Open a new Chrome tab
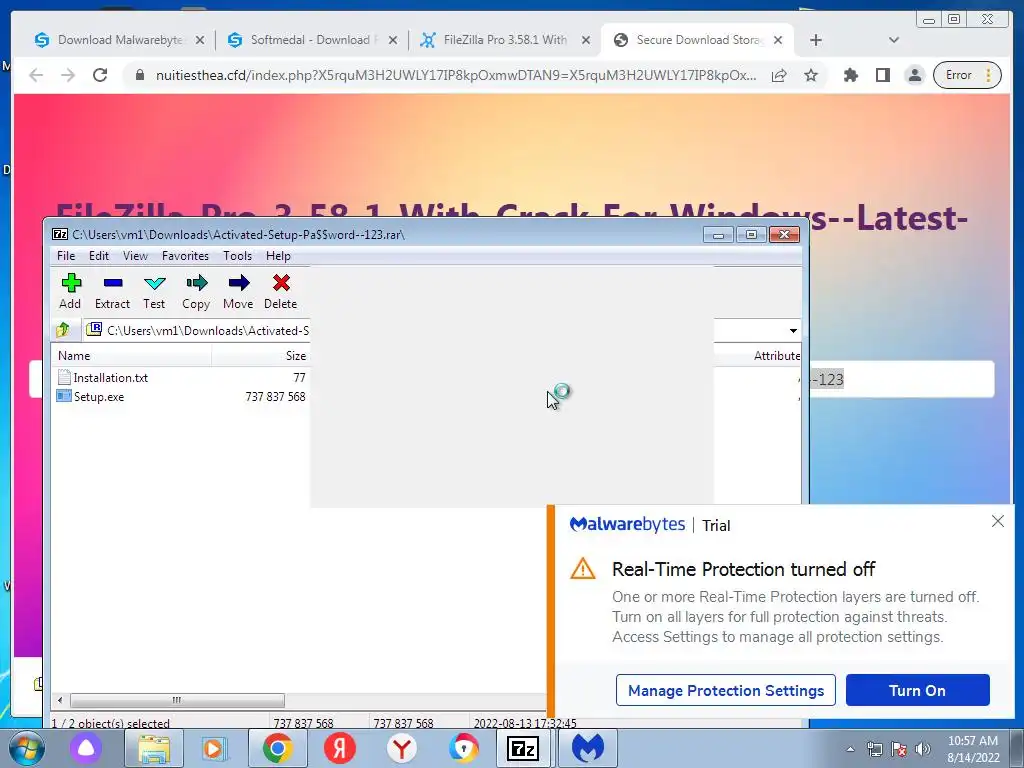This screenshot has height=768, width=1024. [816, 40]
